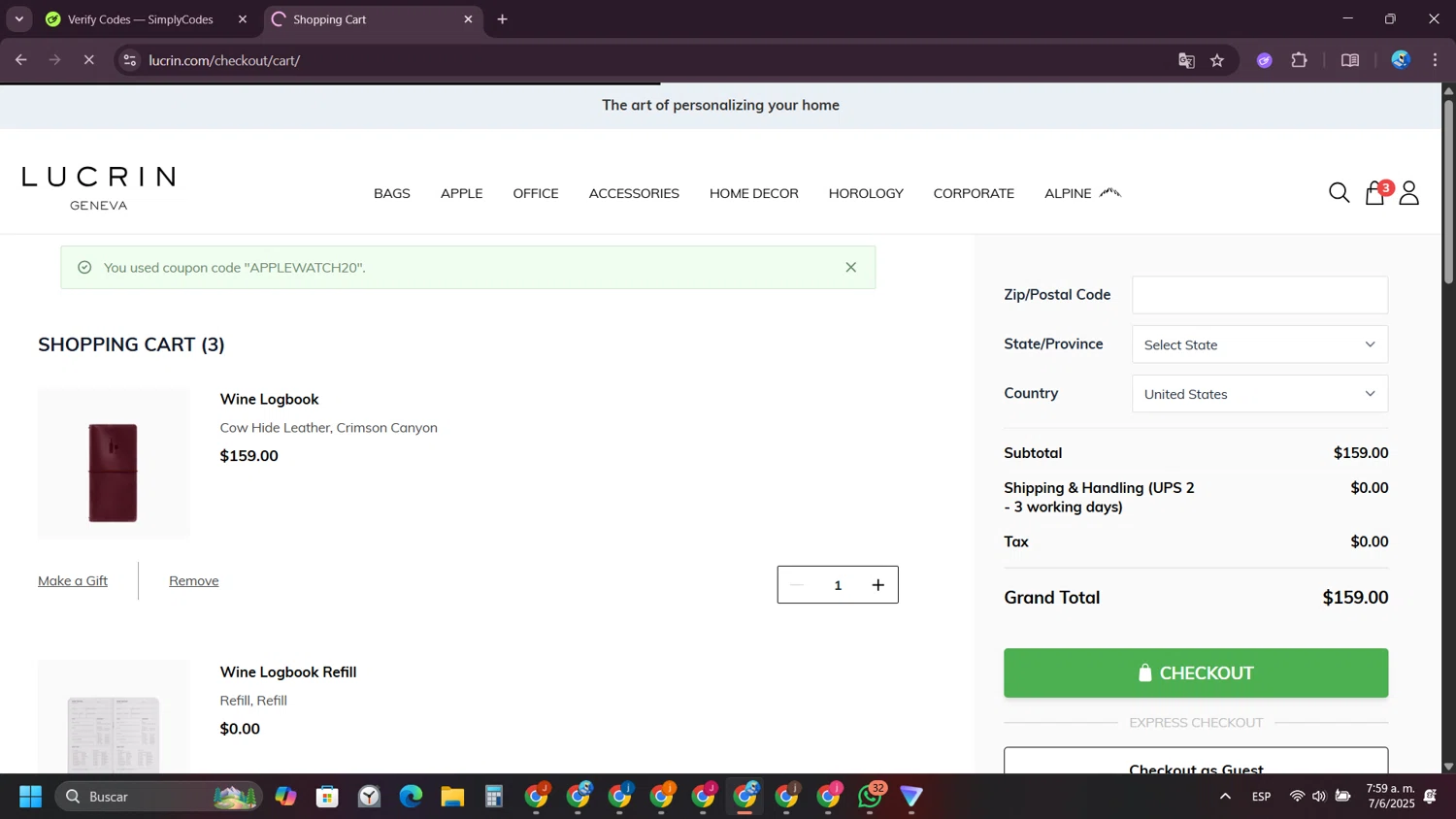The width and height of the screenshot is (1456, 819).
Task: Open the Chrome profile avatar
Action: [x=1400, y=60]
